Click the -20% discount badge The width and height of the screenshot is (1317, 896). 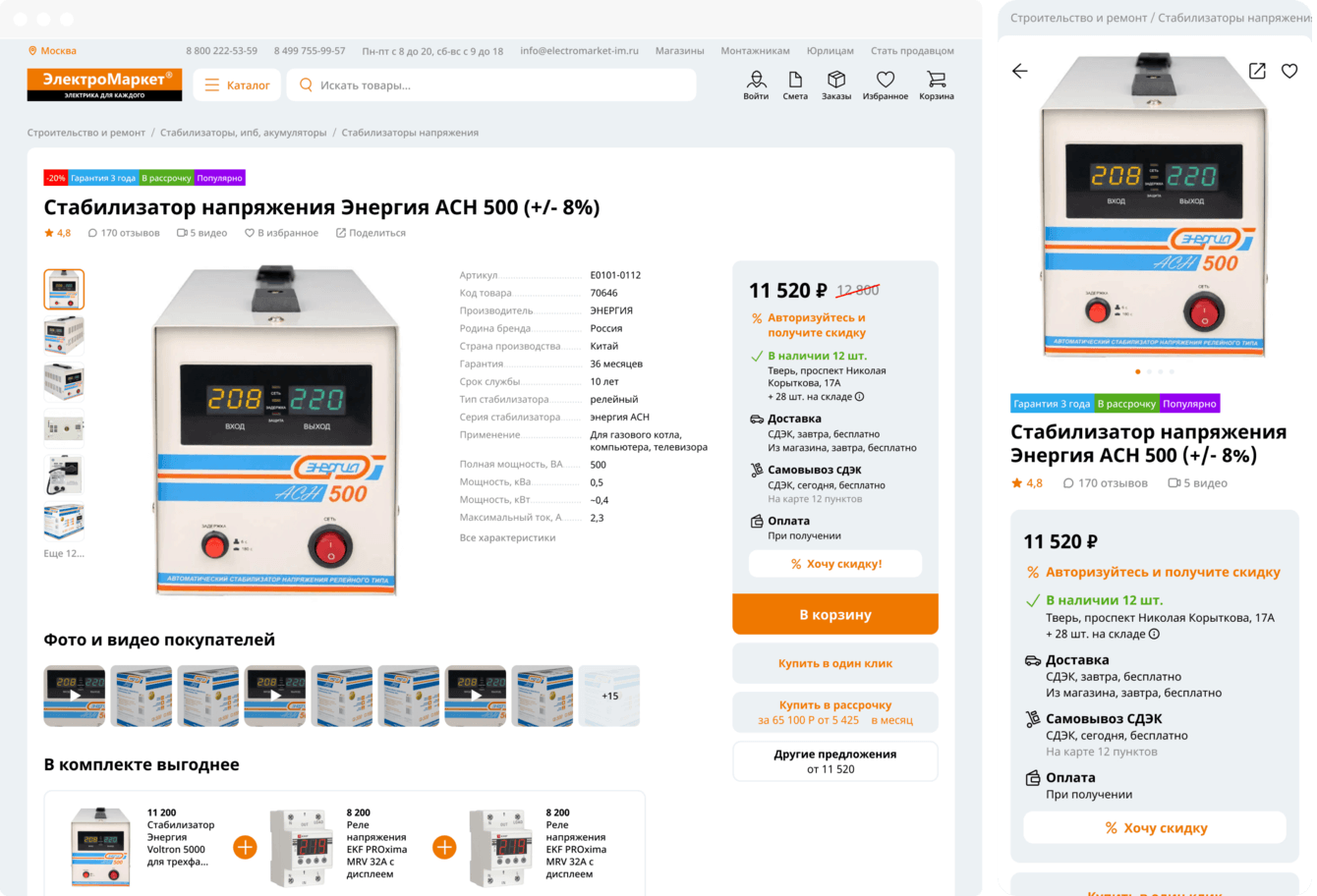click(55, 178)
